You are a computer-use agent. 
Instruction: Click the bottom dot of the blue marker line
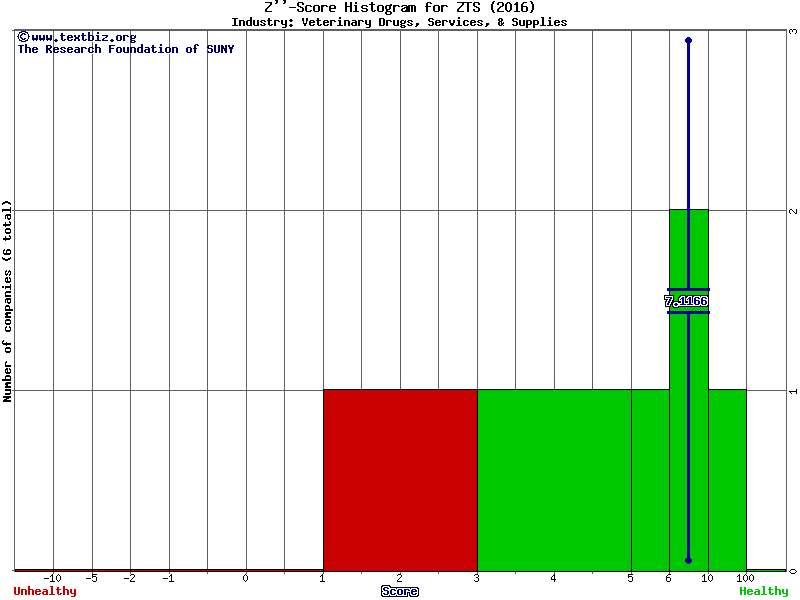pyautogui.click(x=688, y=560)
